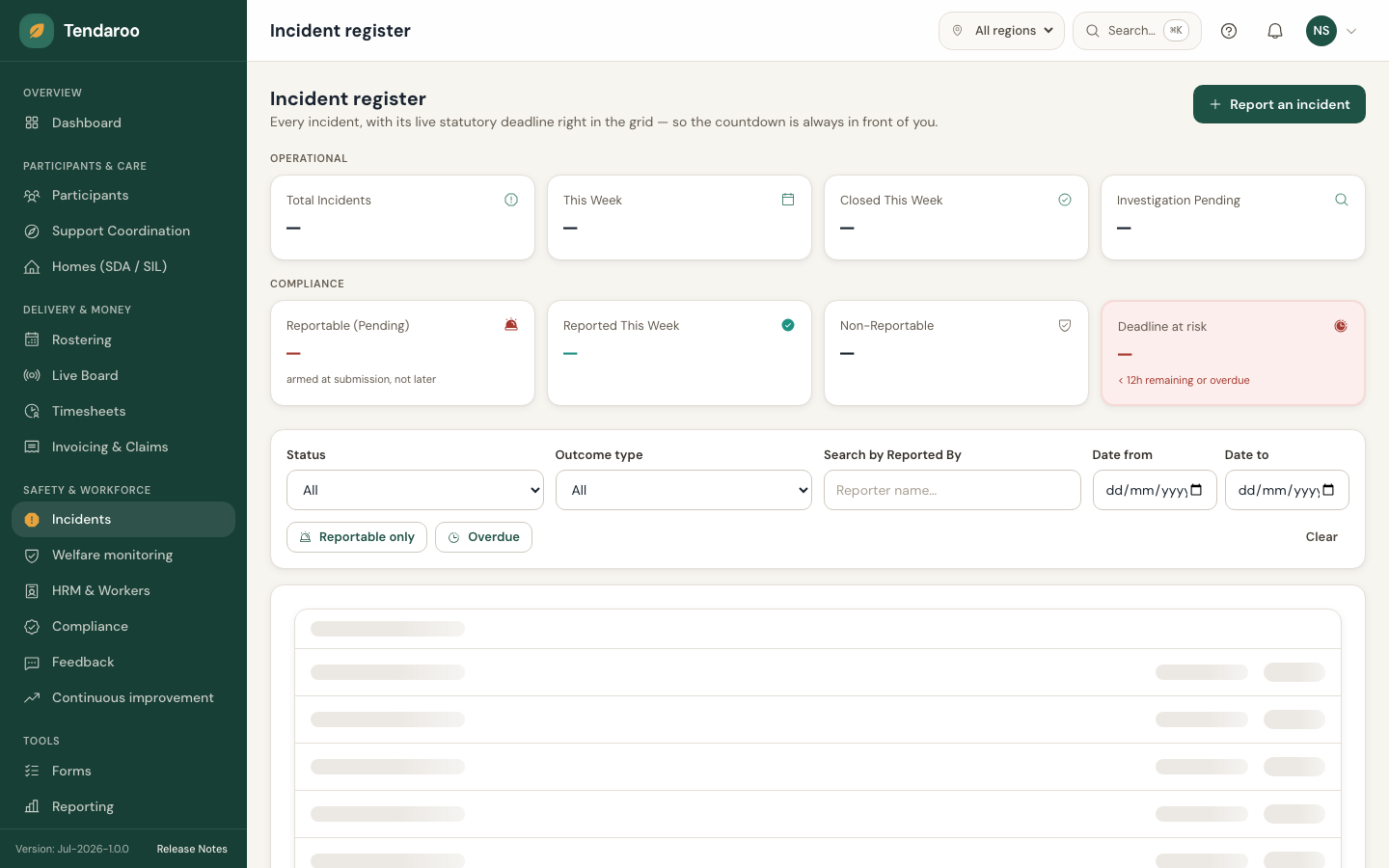Open the Status filter dropdown

point(415,490)
